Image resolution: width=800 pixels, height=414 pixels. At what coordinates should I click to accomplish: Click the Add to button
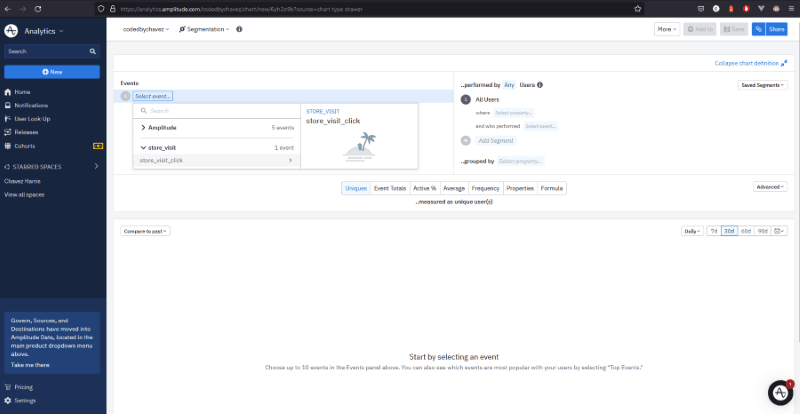point(700,29)
